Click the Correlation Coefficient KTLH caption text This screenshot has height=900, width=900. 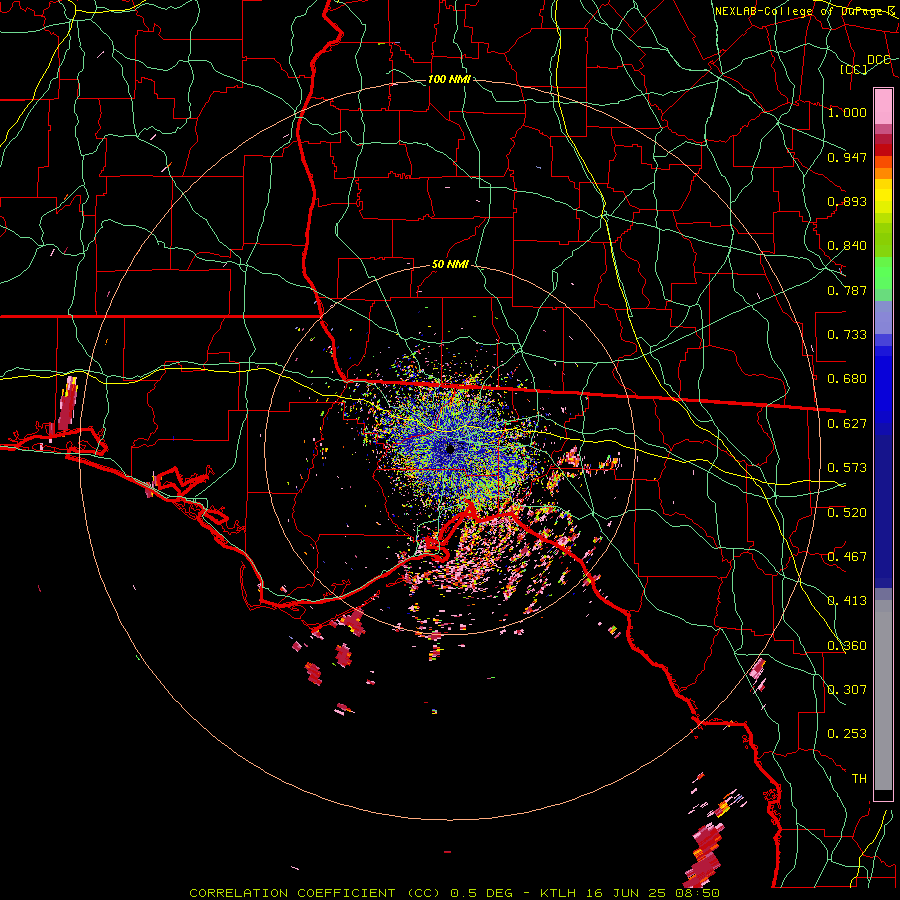[454, 893]
